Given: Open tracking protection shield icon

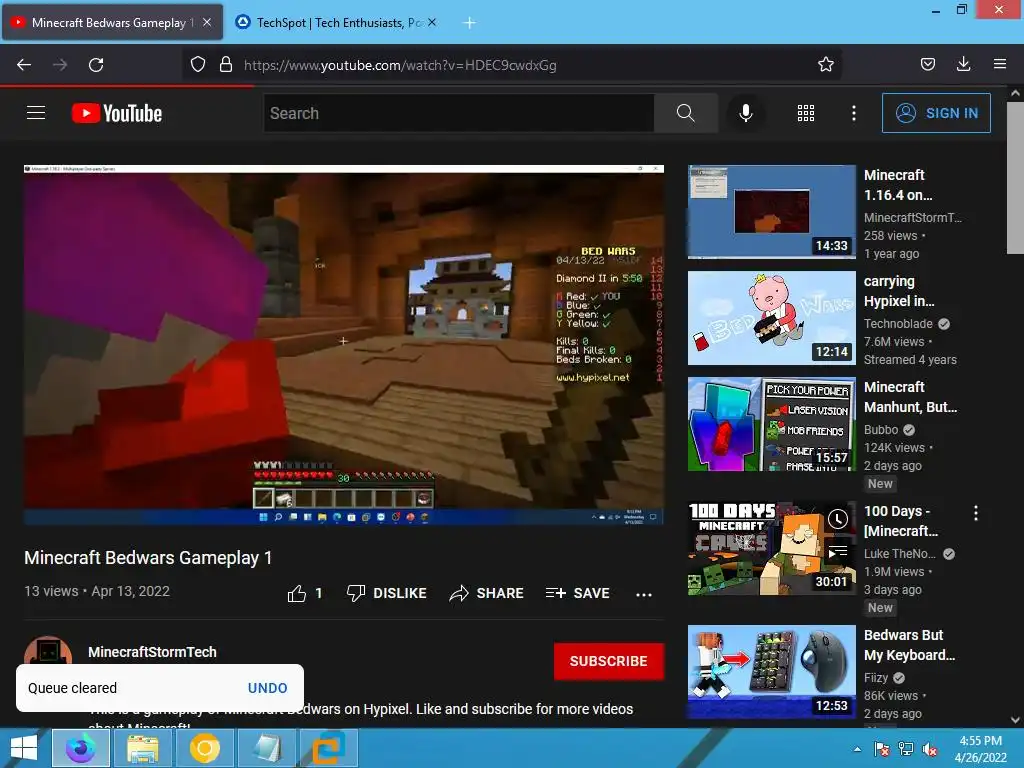Looking at the screenshot, I should point(198,65).
